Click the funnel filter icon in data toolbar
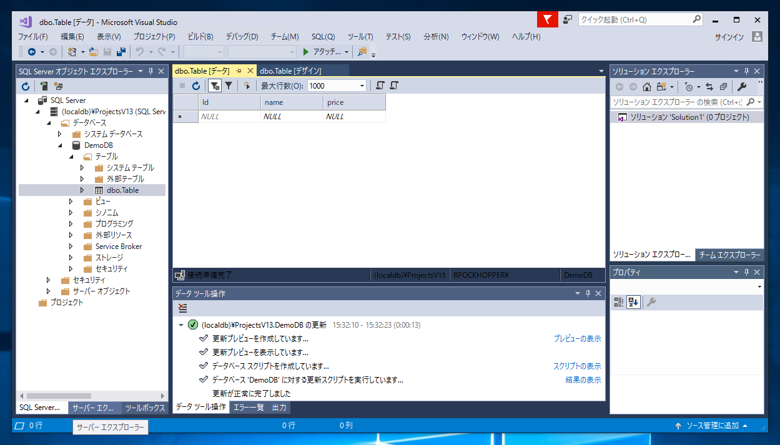This screenshot has width=780, height=445. point(228,86)
